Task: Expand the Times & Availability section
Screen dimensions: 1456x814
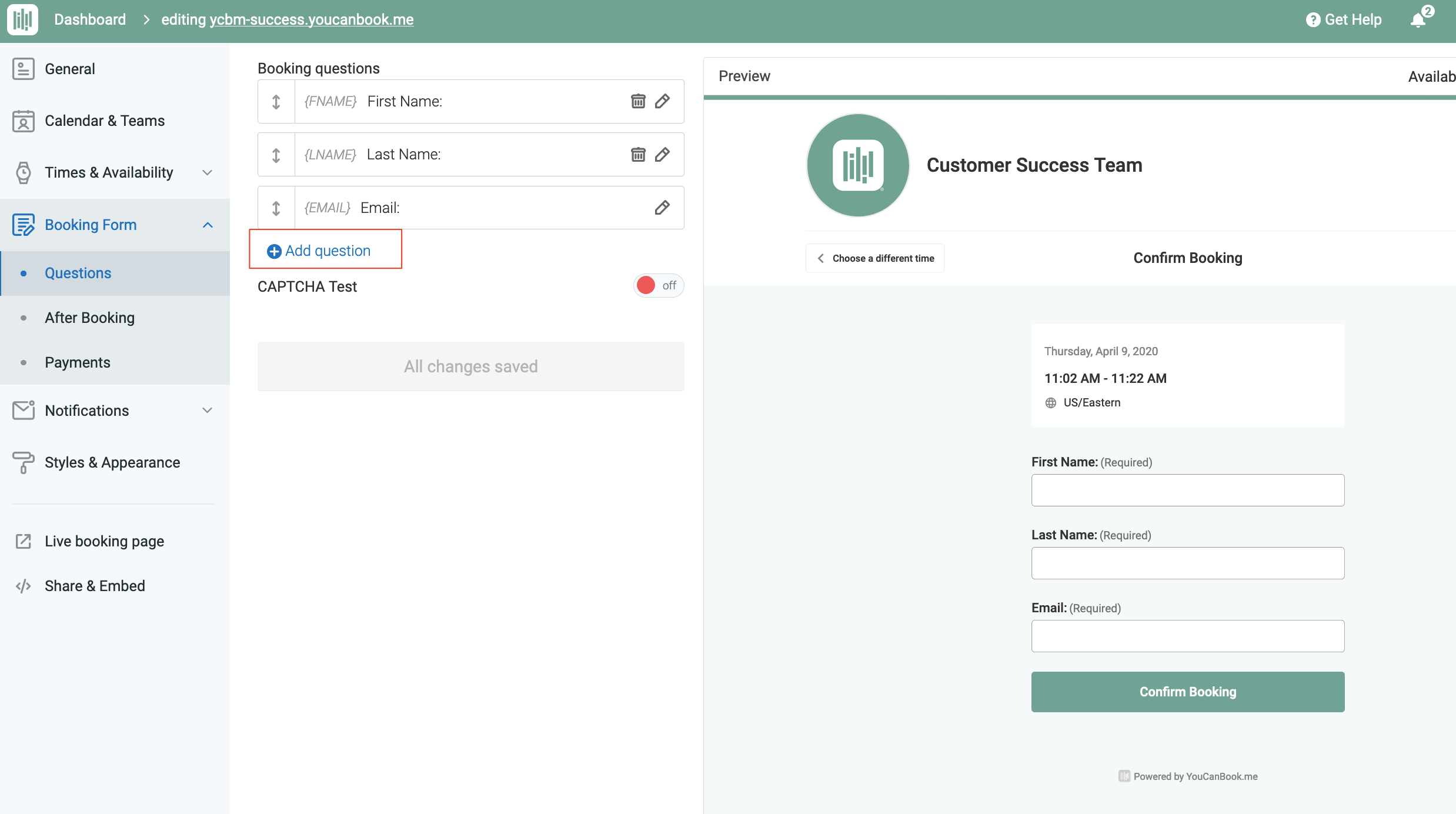Action: 207,172
